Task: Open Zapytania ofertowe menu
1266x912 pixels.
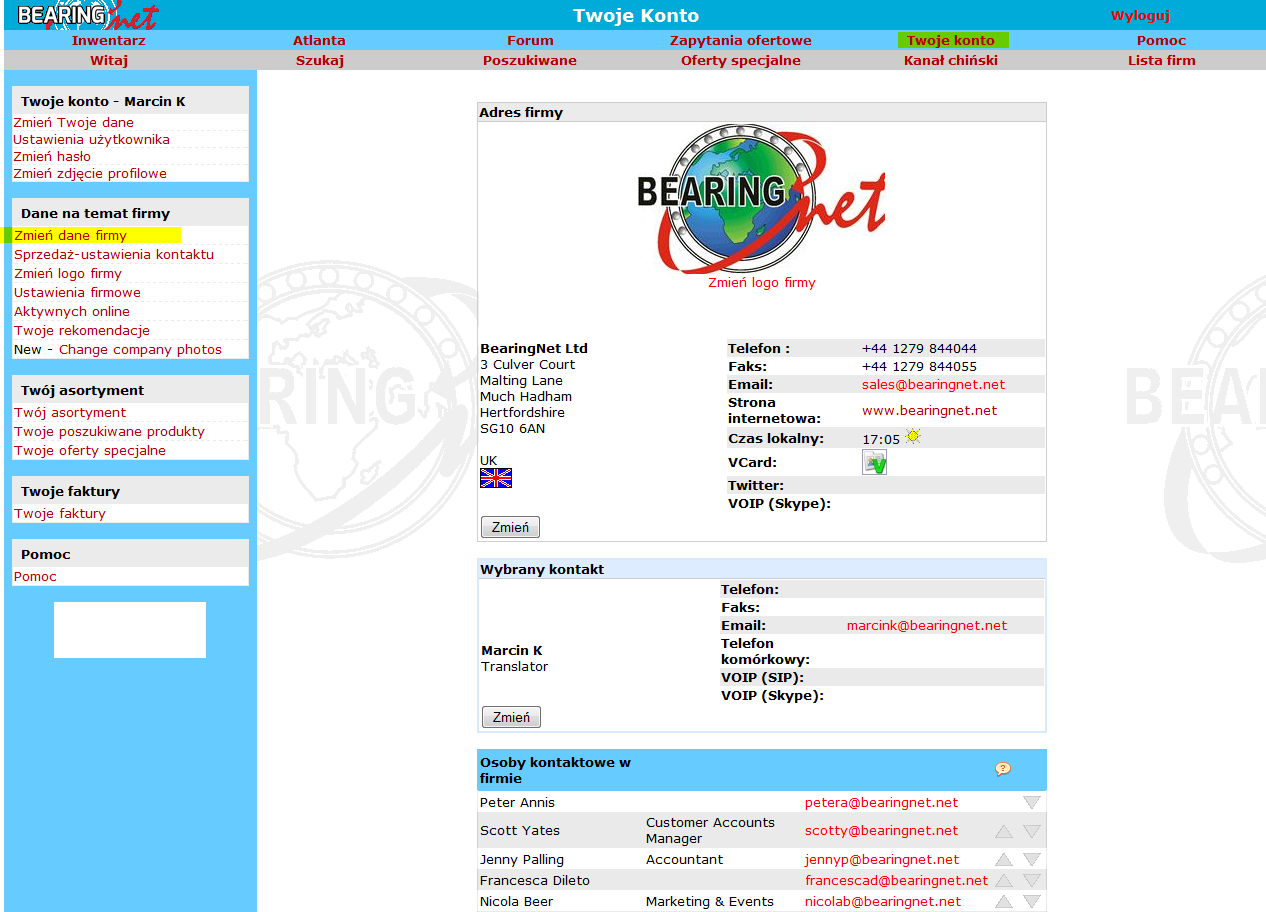Action: [741, 41]
